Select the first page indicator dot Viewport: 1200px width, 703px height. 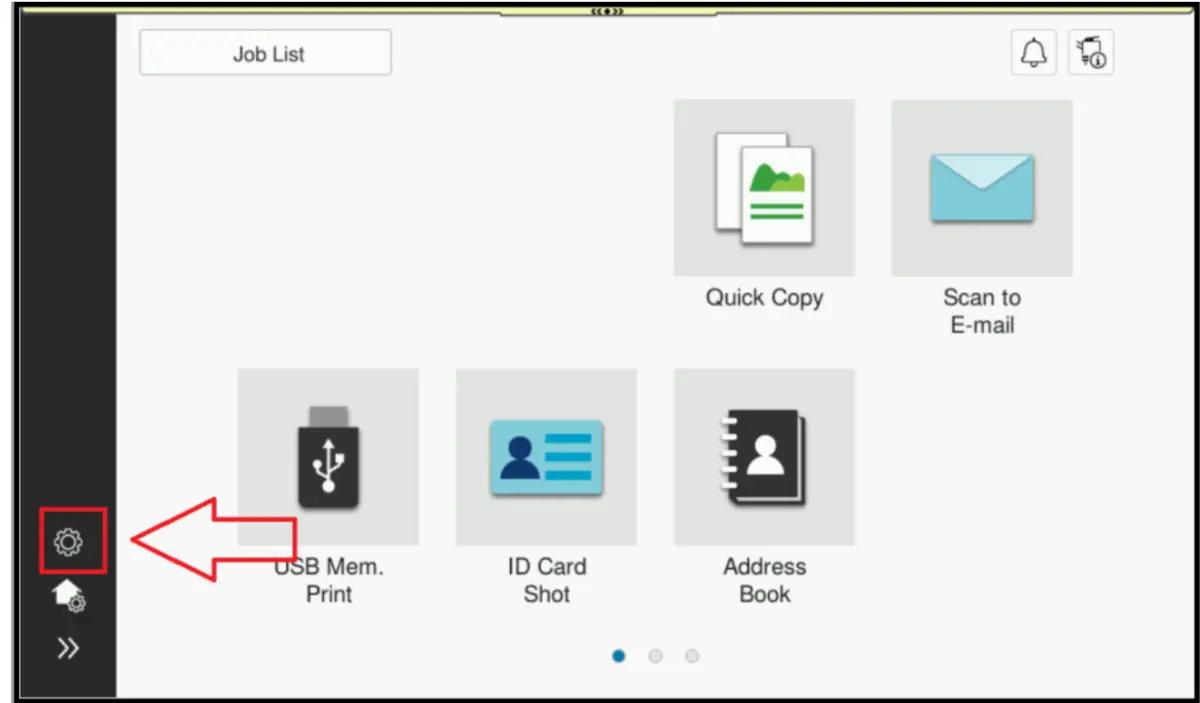point(619,656)
